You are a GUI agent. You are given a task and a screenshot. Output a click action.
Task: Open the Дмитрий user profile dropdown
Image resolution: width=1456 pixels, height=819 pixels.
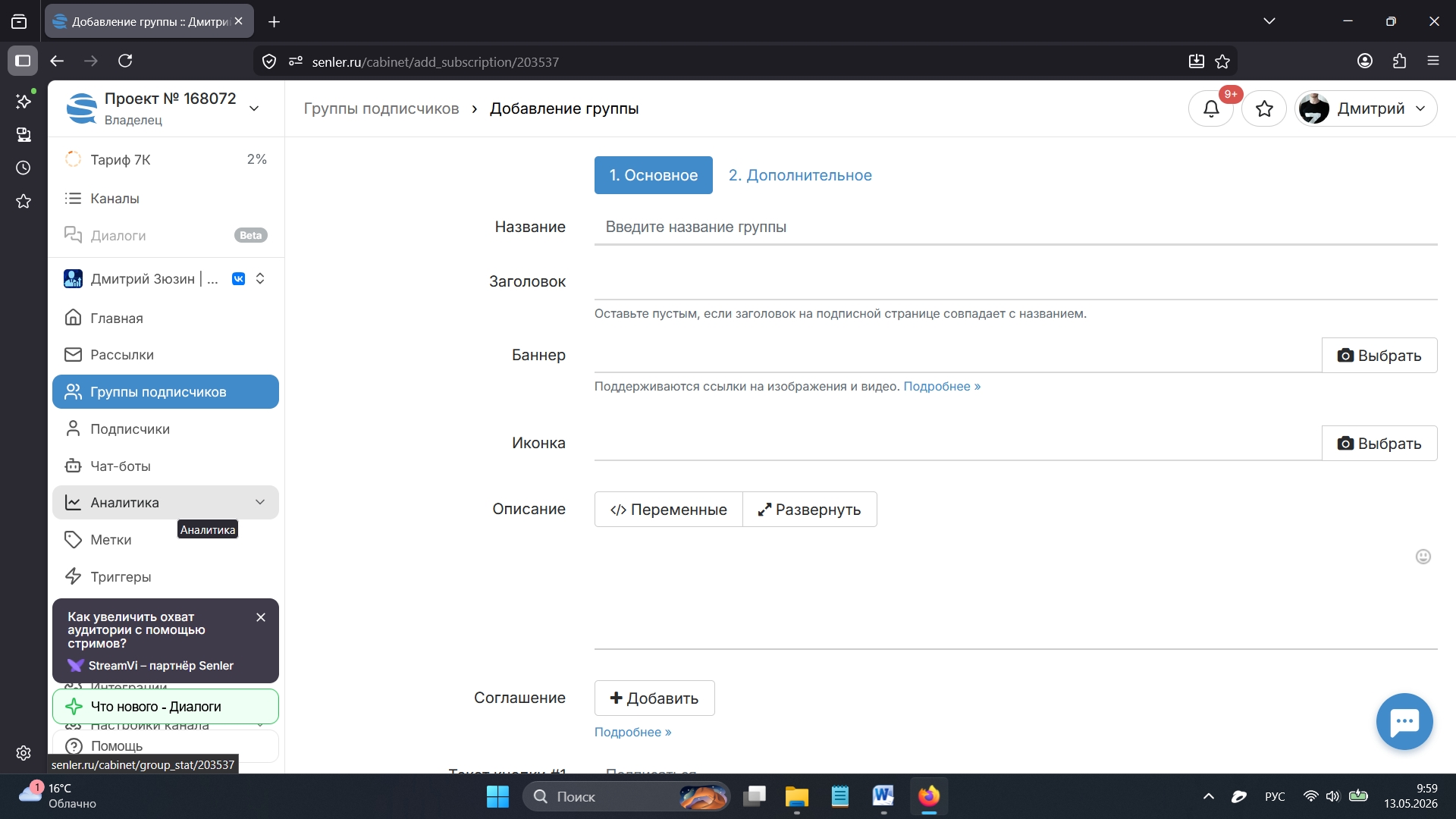click(x=1366, y=108)
